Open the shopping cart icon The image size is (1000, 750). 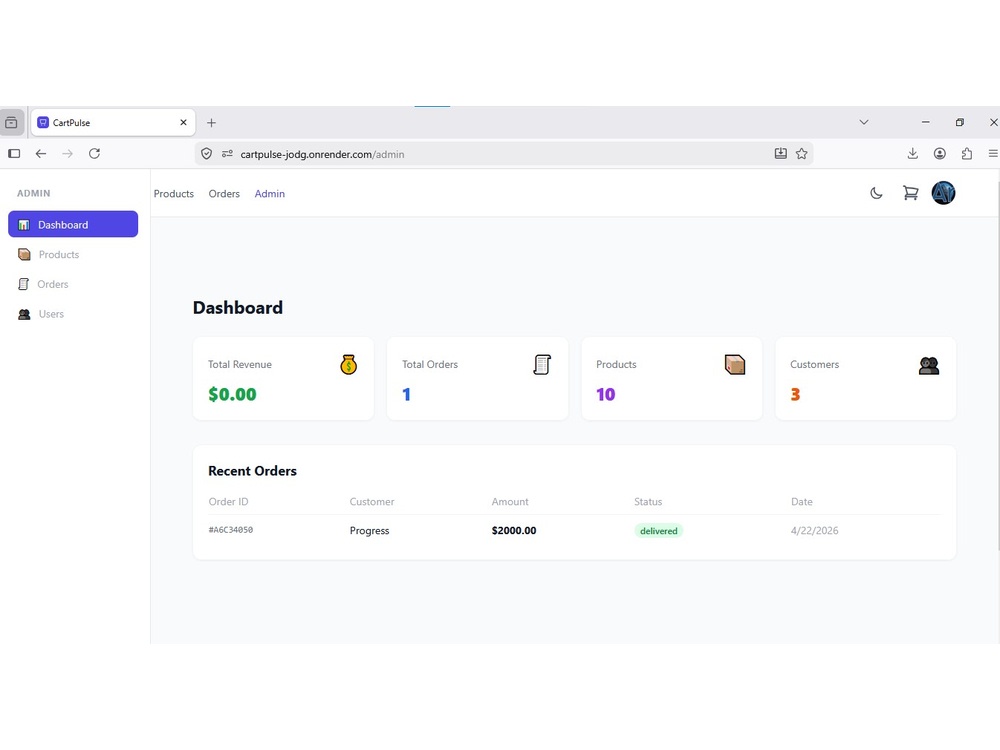pyautogui.click(x=911, y=193)
